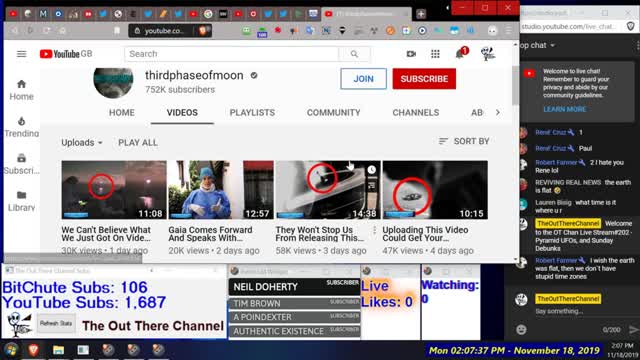Open a new browser tab with plus button
Screen dimensions: 640x360
[x=421, y=14]
